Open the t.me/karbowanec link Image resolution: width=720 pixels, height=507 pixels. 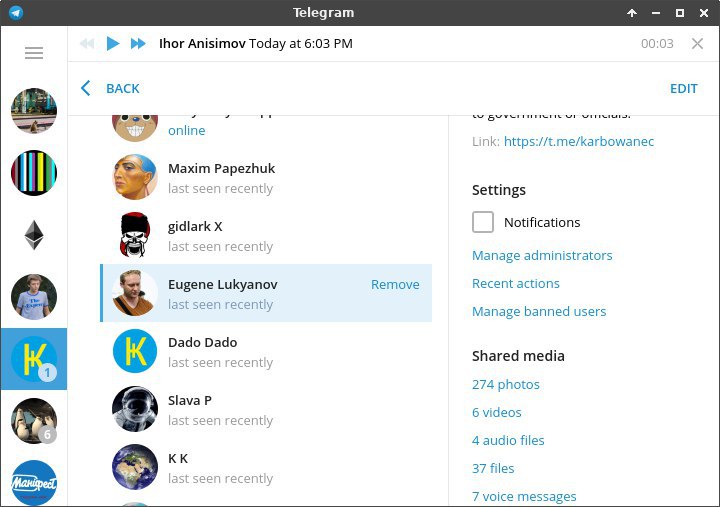pyautogui.click(x=579, y=141)
